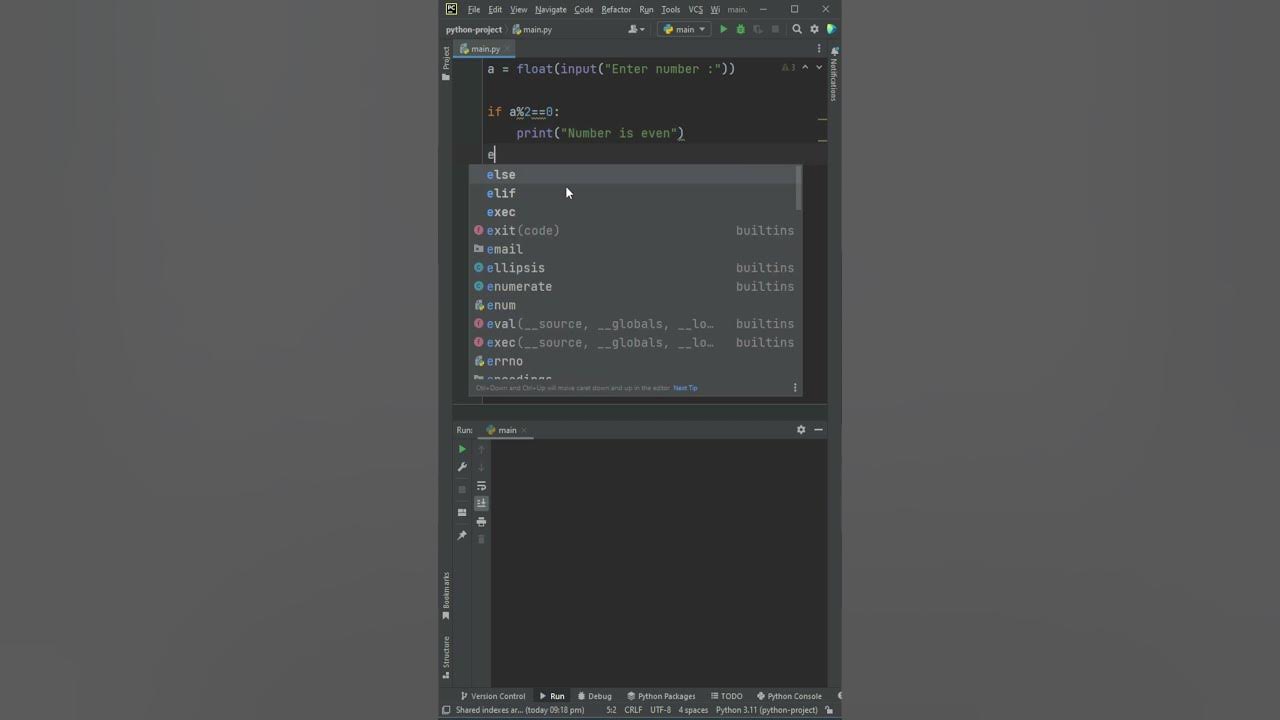Open the Python Packages tool window

click(x=660, y=696)
